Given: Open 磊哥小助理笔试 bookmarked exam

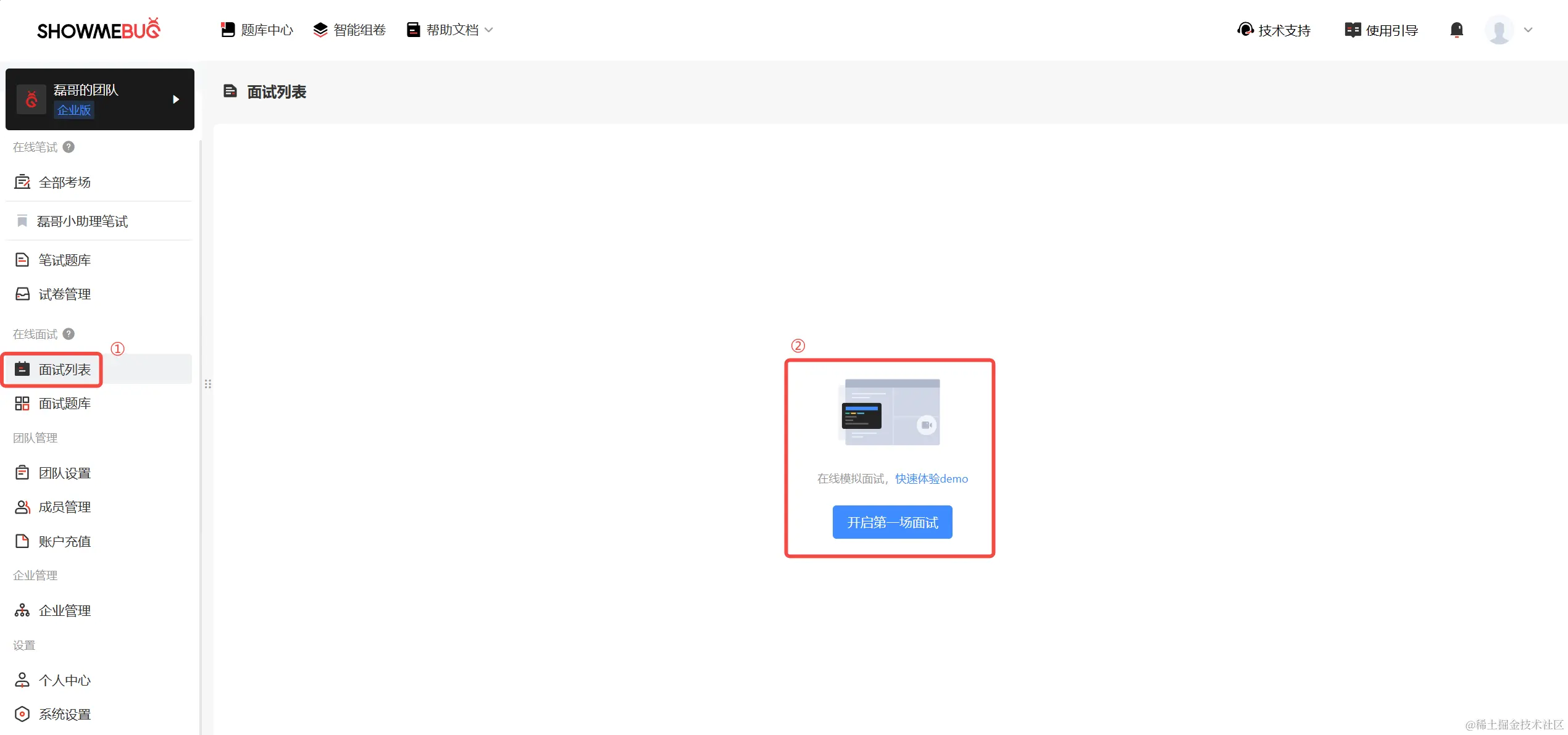Looking at the screenshot, I should (81, 221).
